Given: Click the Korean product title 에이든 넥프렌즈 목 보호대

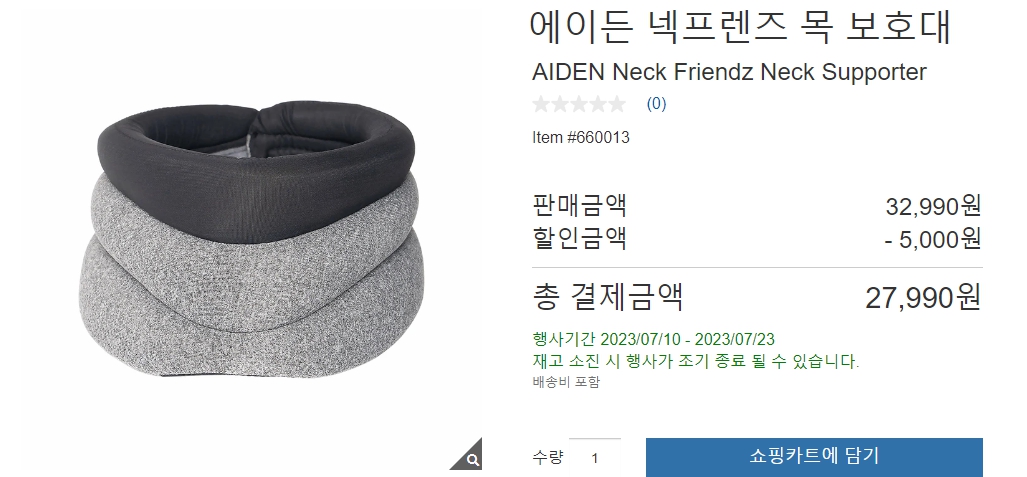Looking at the screenshot, I should (740, 26).
